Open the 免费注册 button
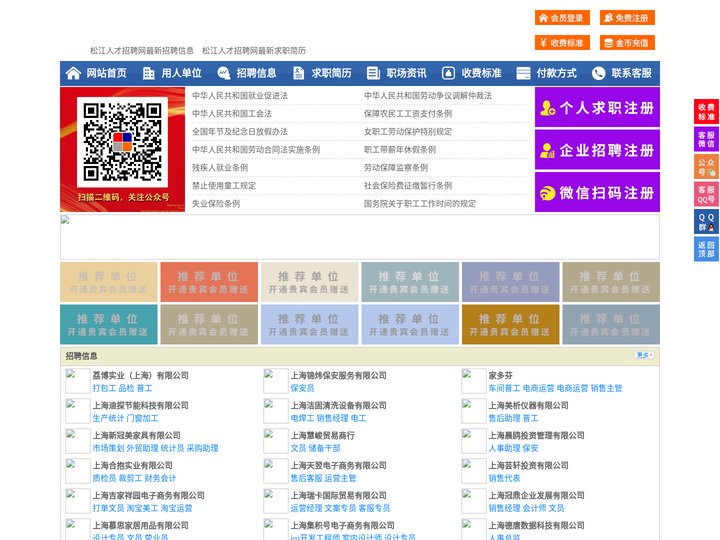 click(x=627, y=18)
